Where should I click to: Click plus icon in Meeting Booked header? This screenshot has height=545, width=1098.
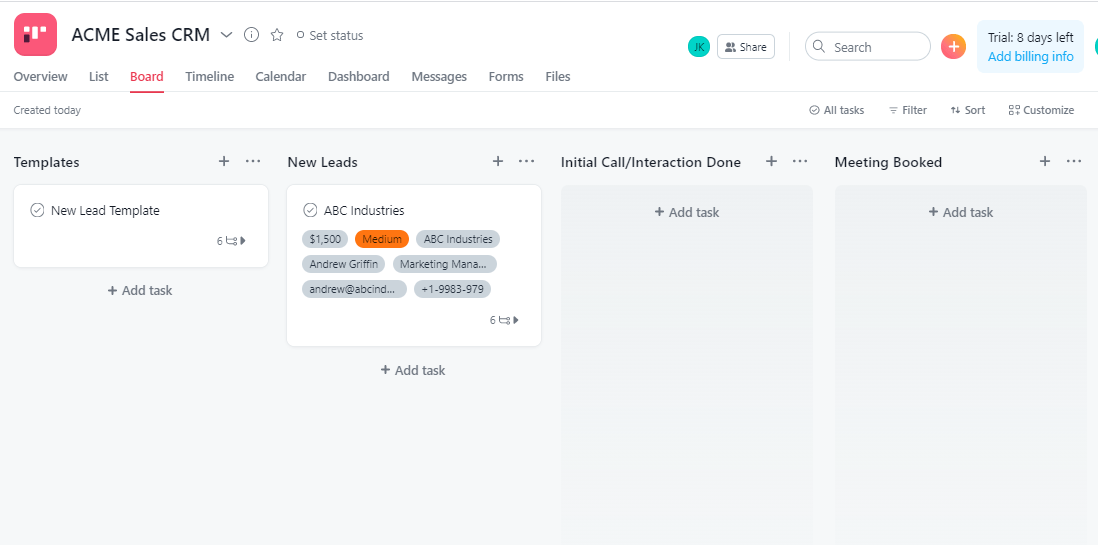coord(1045,161)
